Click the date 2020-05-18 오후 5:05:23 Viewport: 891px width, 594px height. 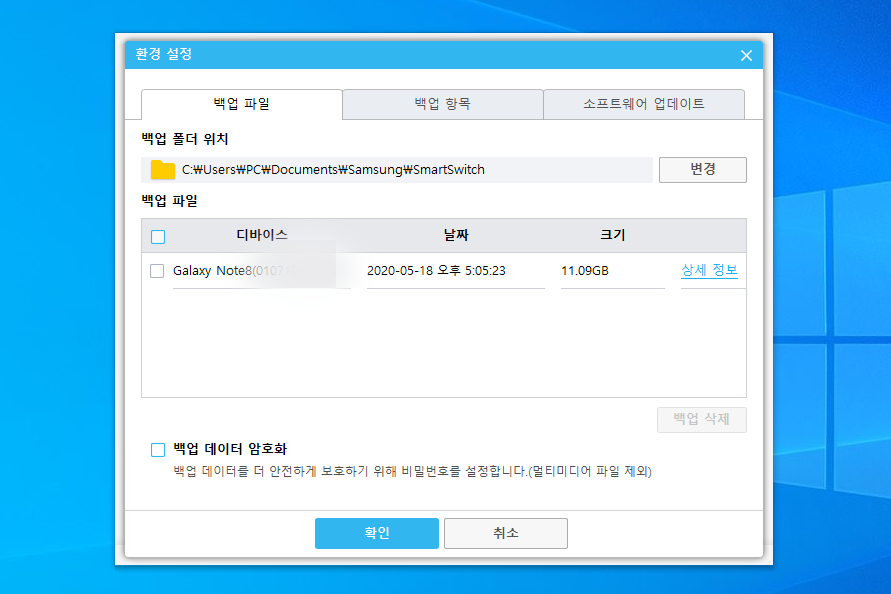(436, 271)
